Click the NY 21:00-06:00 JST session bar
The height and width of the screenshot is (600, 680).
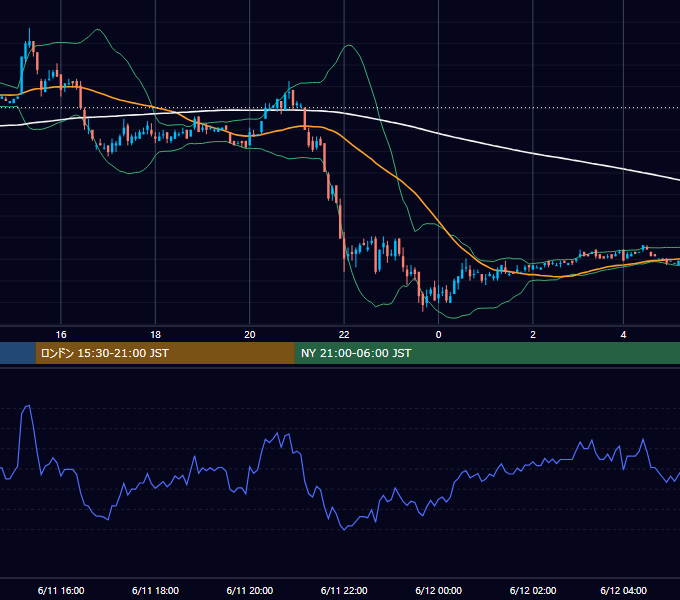487,353
